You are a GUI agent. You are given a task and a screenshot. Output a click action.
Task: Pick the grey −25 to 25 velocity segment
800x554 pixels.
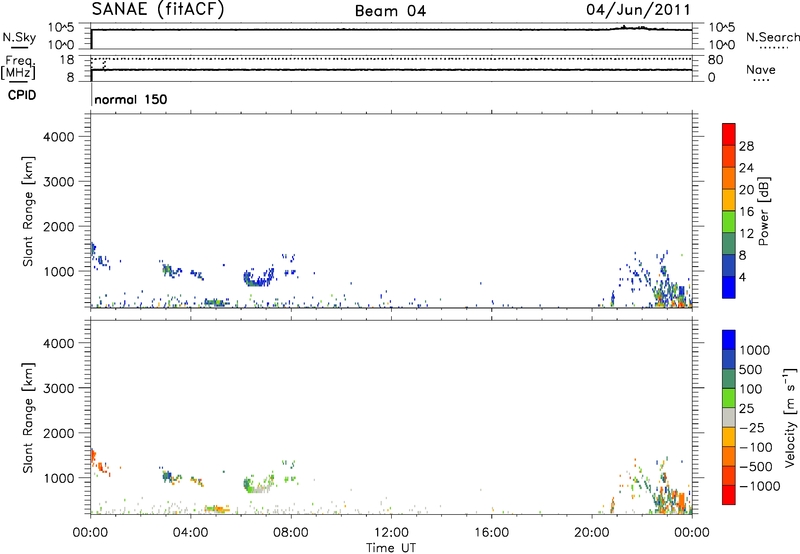[x=729, y=417]
